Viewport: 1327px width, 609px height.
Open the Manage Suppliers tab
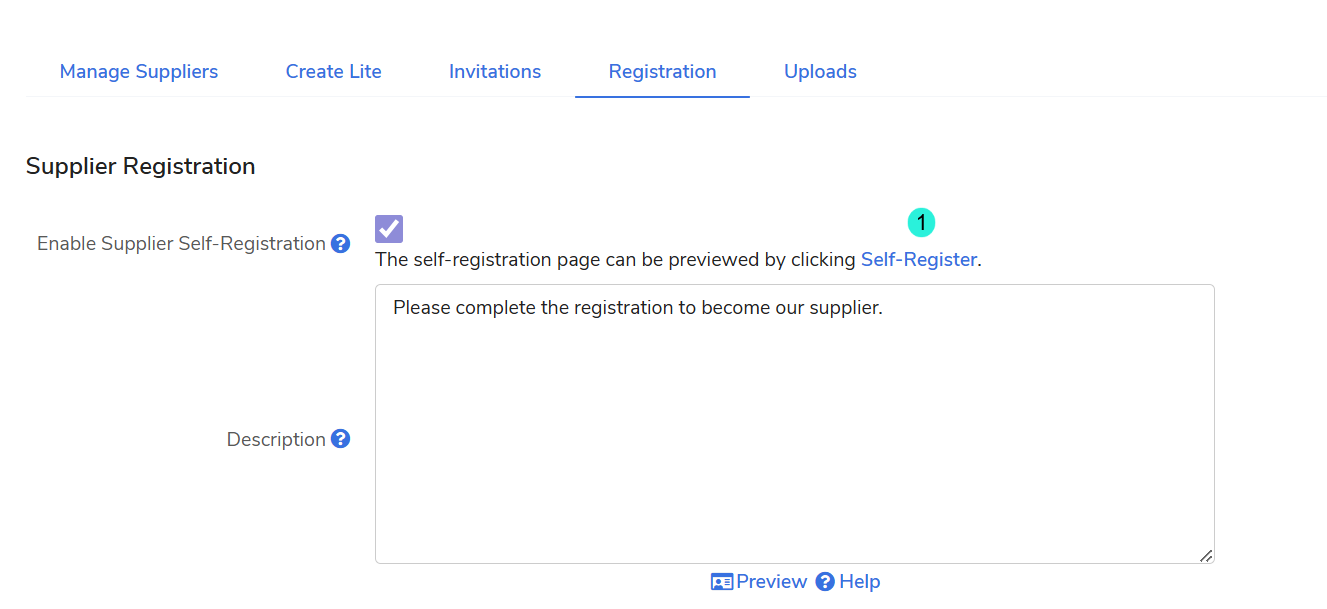(x=139, y=72)
